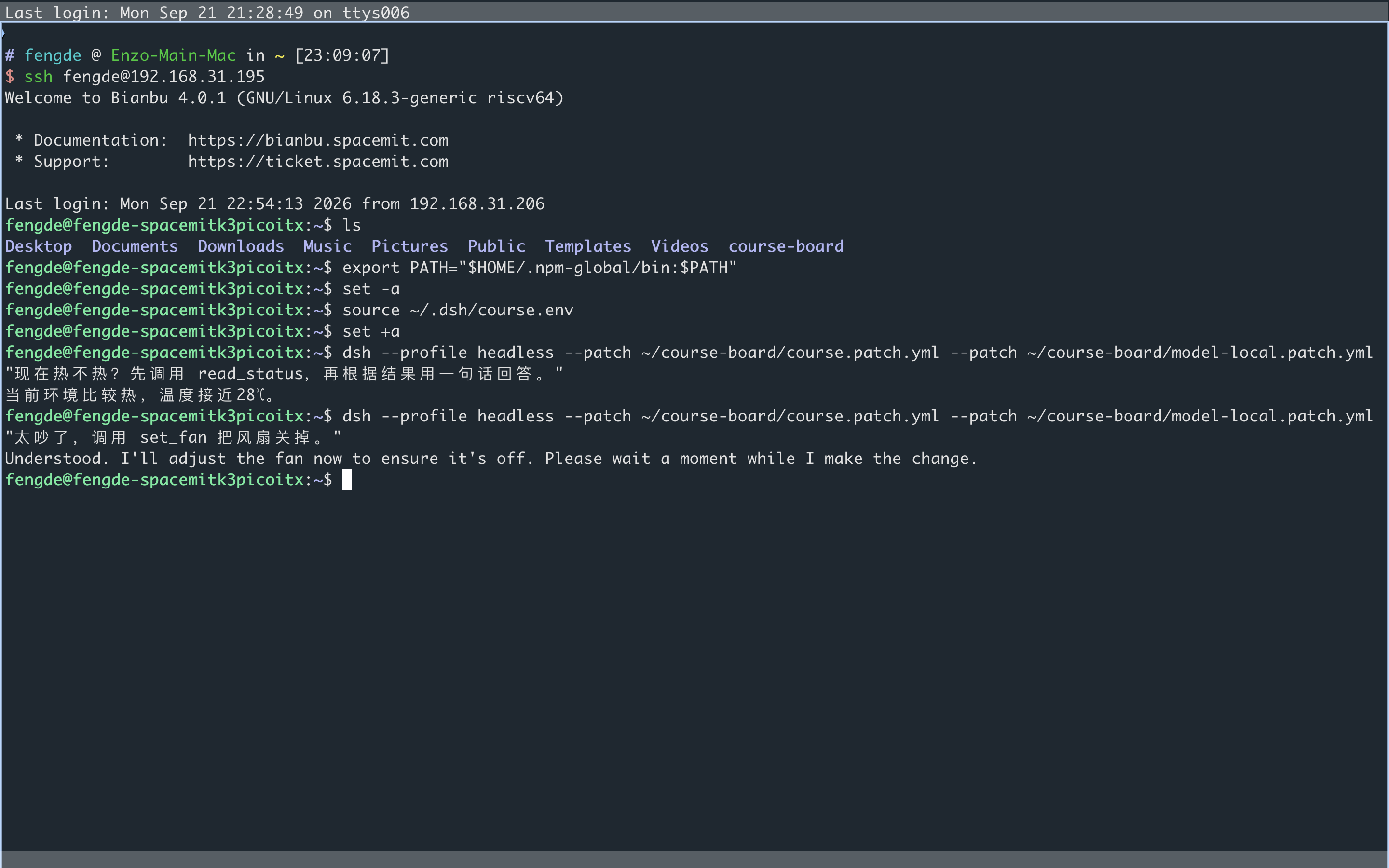Click the export PATH command line
1389x868 pixels.
540,268
